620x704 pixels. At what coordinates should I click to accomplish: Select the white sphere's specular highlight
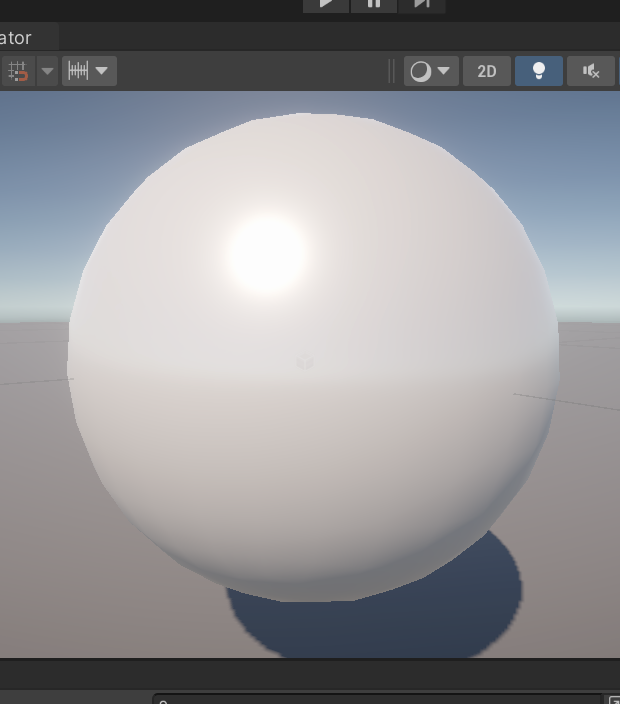[267, 254]
